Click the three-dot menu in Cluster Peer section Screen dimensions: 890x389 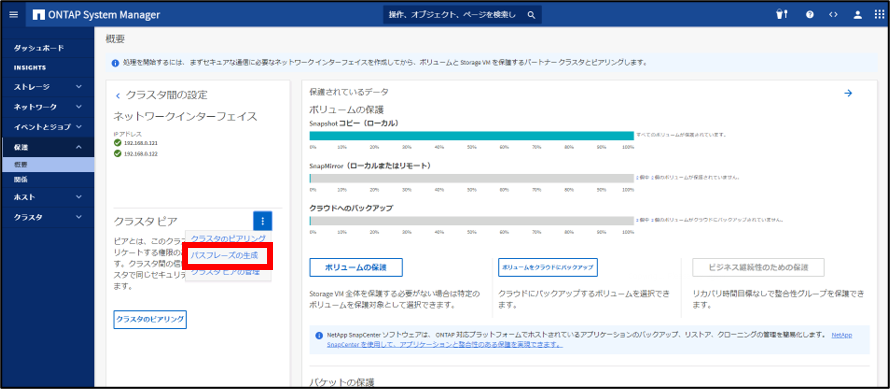click(x=262, y=220)
